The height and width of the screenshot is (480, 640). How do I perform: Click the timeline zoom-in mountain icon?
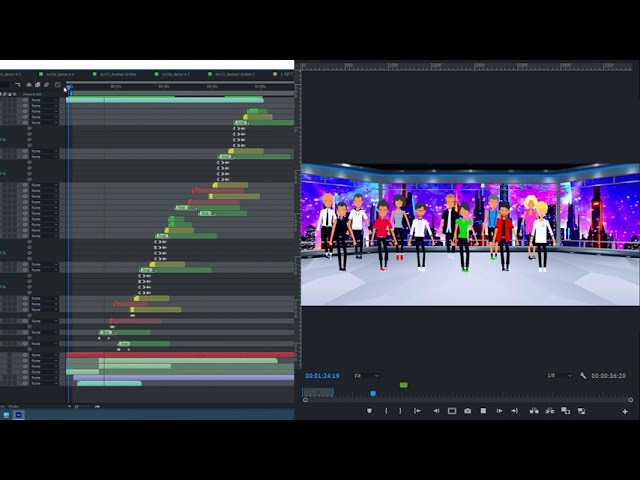click(x=97, y=407)
